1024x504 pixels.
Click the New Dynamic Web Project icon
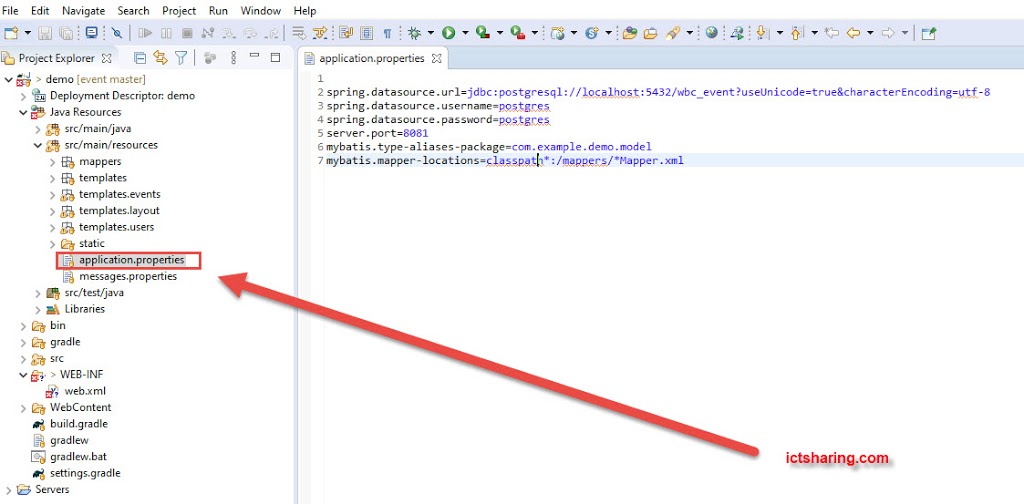557,33
